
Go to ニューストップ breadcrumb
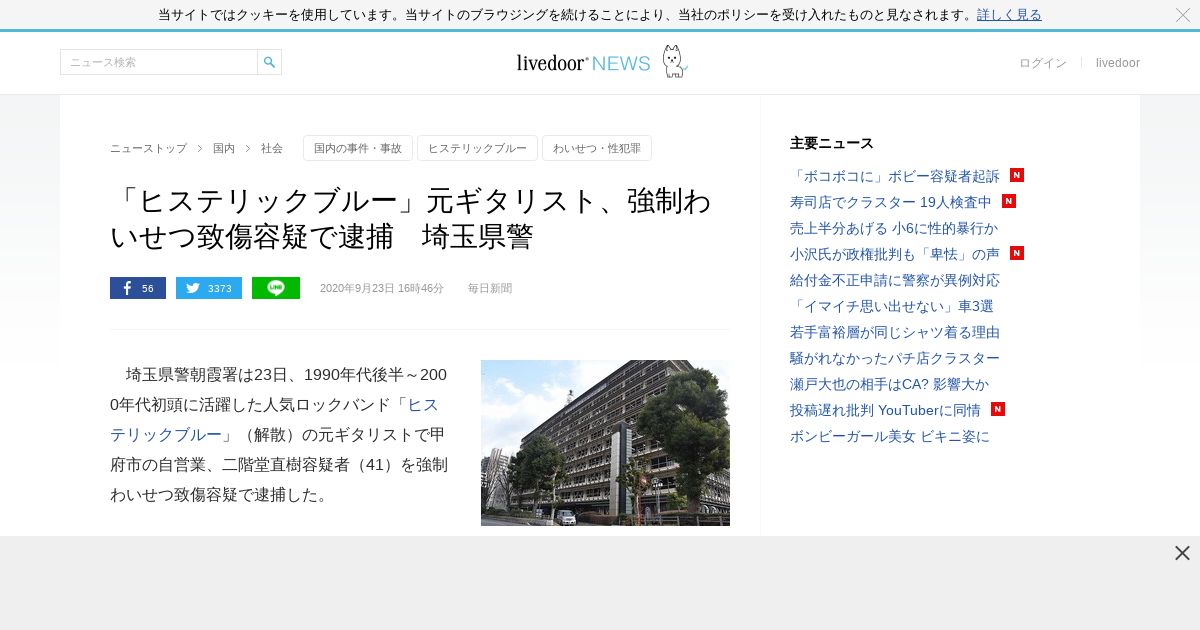[148, 148]
